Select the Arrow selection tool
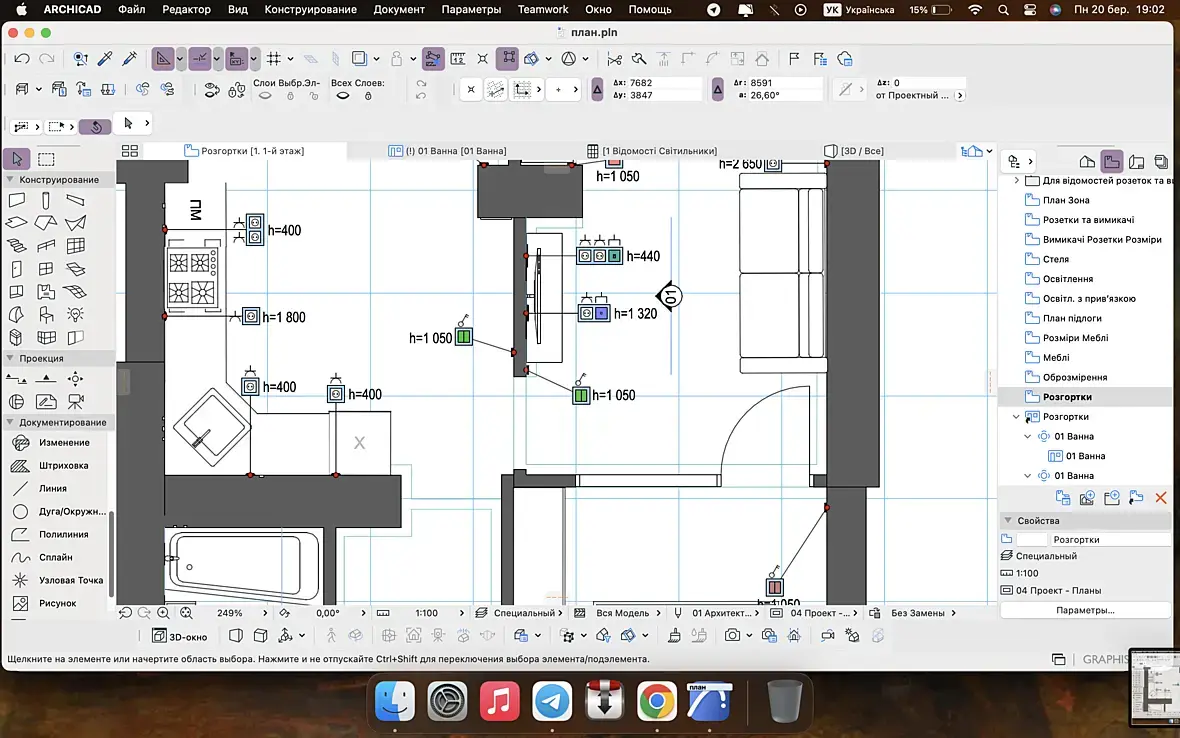 (16, 159)
